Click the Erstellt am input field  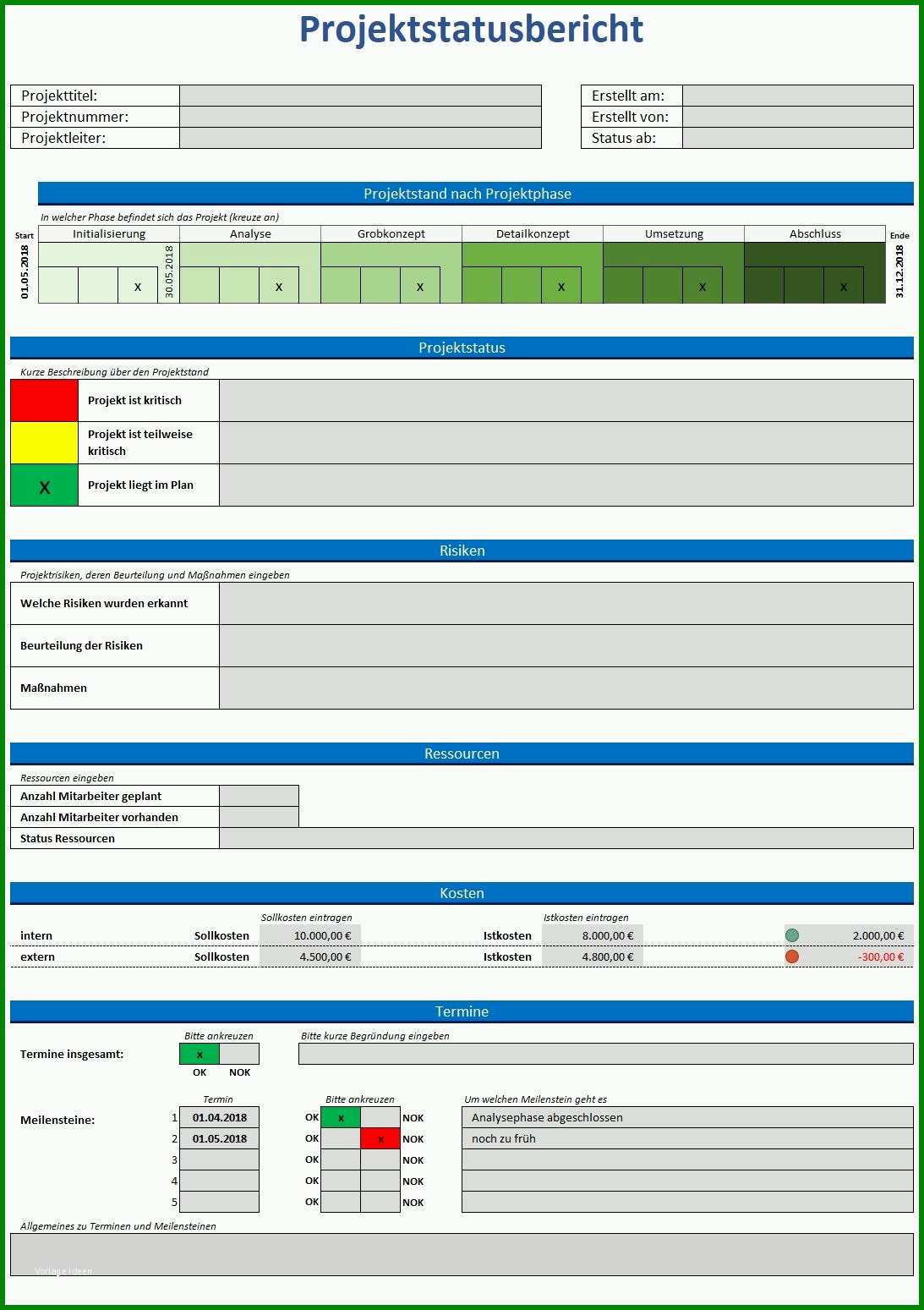point(798,96)
